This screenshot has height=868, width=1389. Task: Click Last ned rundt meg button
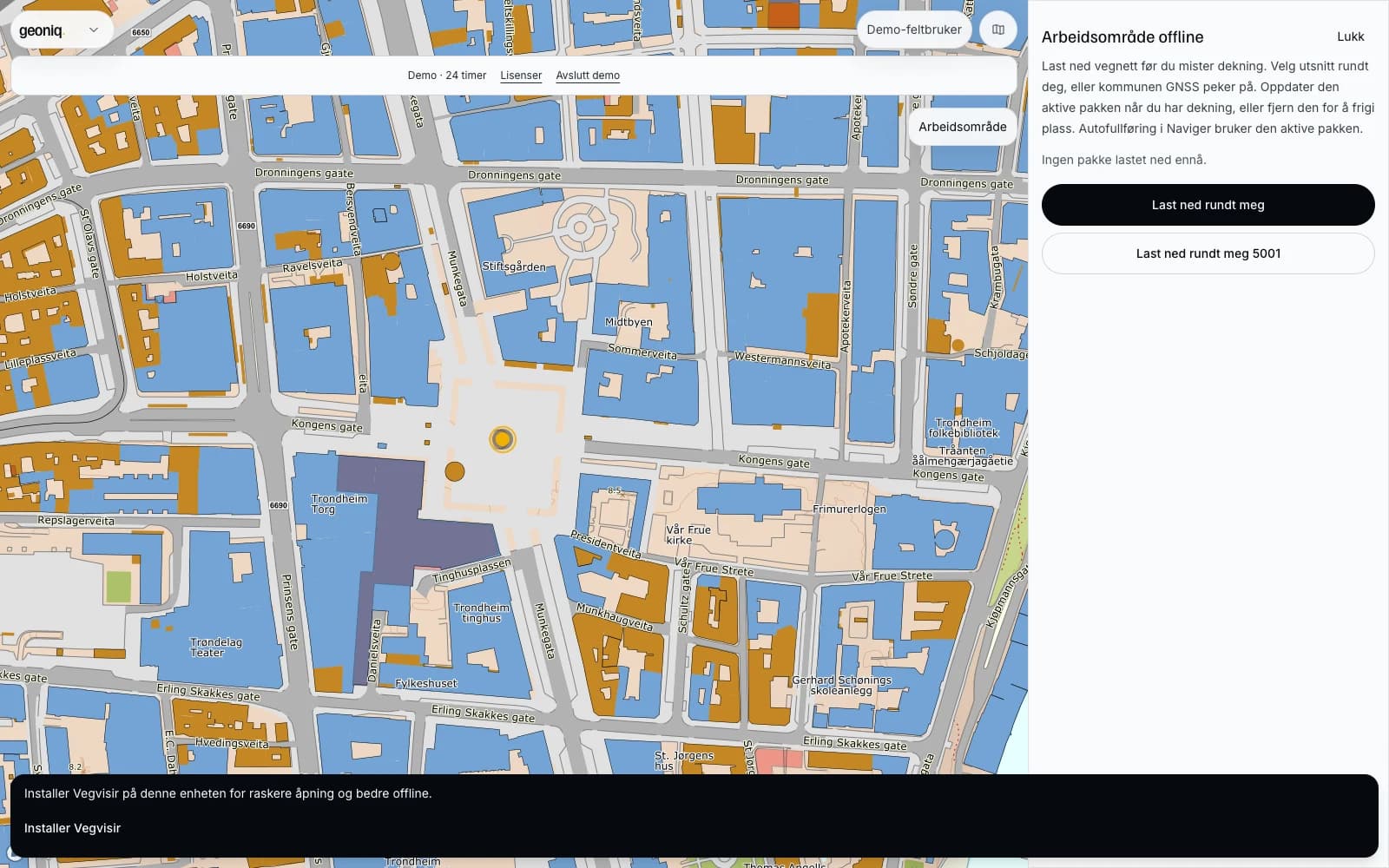1208,205
